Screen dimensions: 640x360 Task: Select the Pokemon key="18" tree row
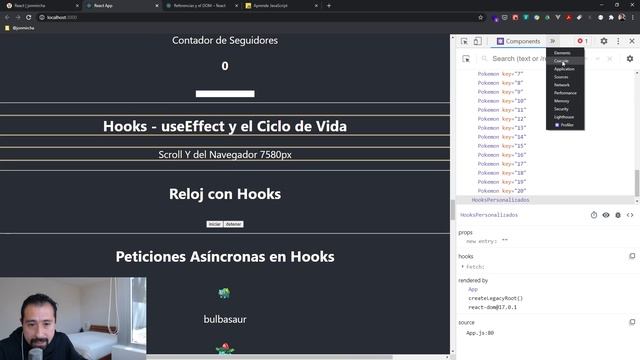pyautogui.click(x=502, y=173)
